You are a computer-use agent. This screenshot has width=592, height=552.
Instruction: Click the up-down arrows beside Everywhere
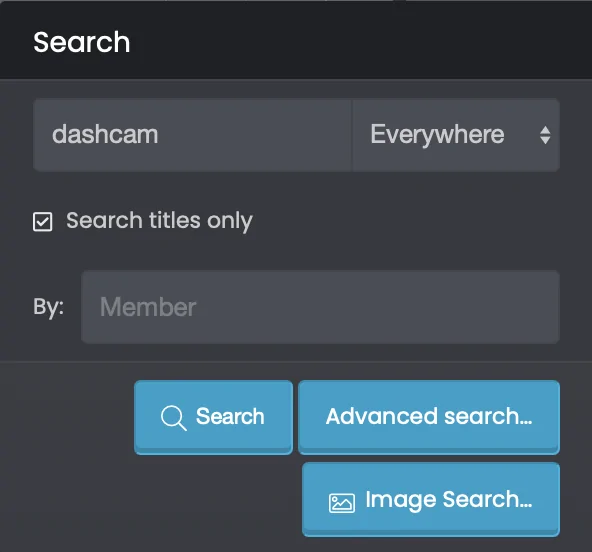545,135
